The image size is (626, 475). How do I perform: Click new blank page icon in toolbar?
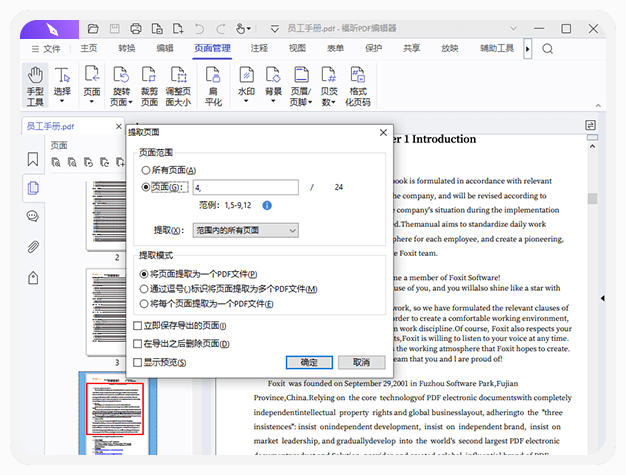(x=178, y=29)
